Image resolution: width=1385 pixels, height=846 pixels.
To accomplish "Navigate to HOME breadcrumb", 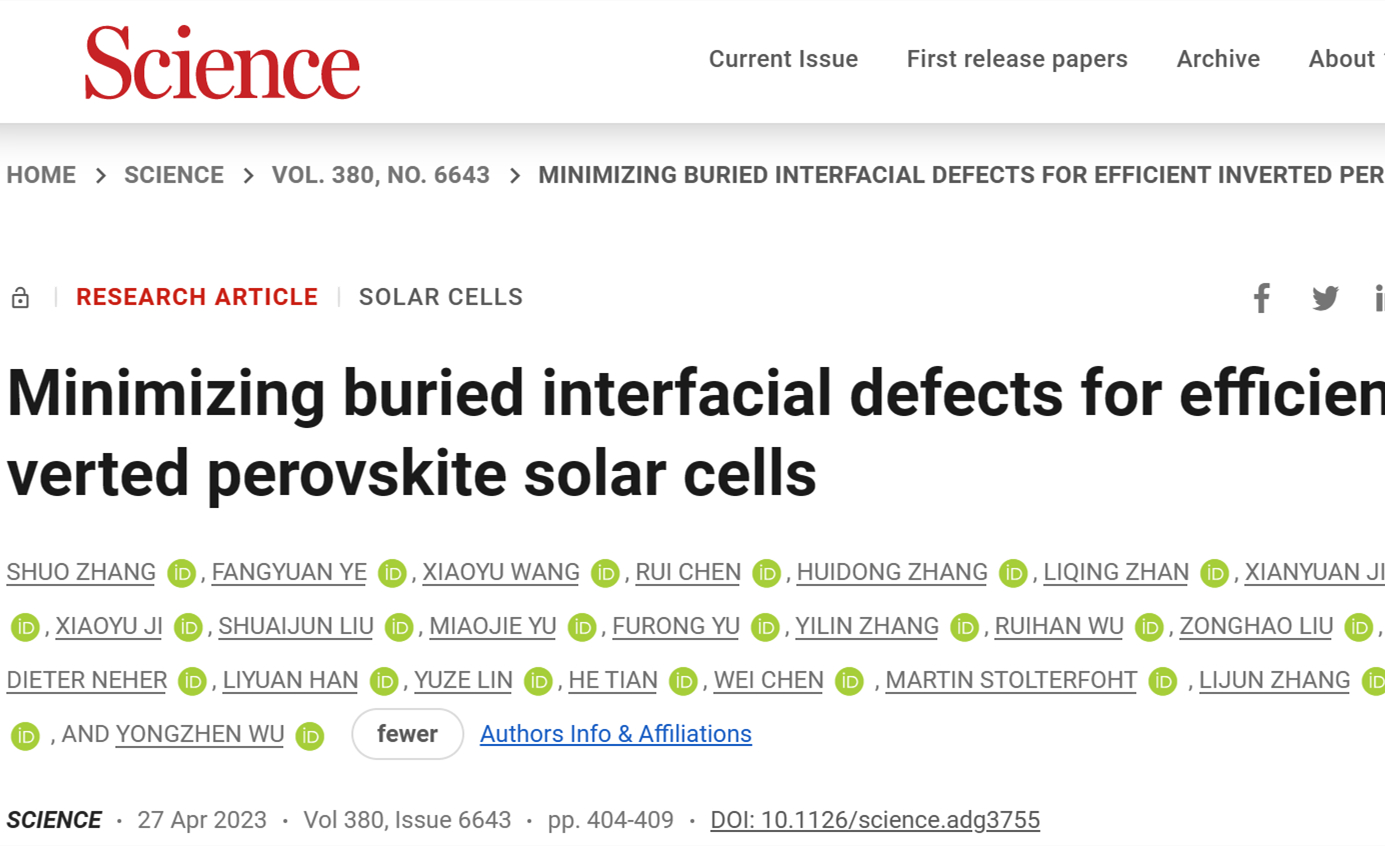I will pos(41,175).
